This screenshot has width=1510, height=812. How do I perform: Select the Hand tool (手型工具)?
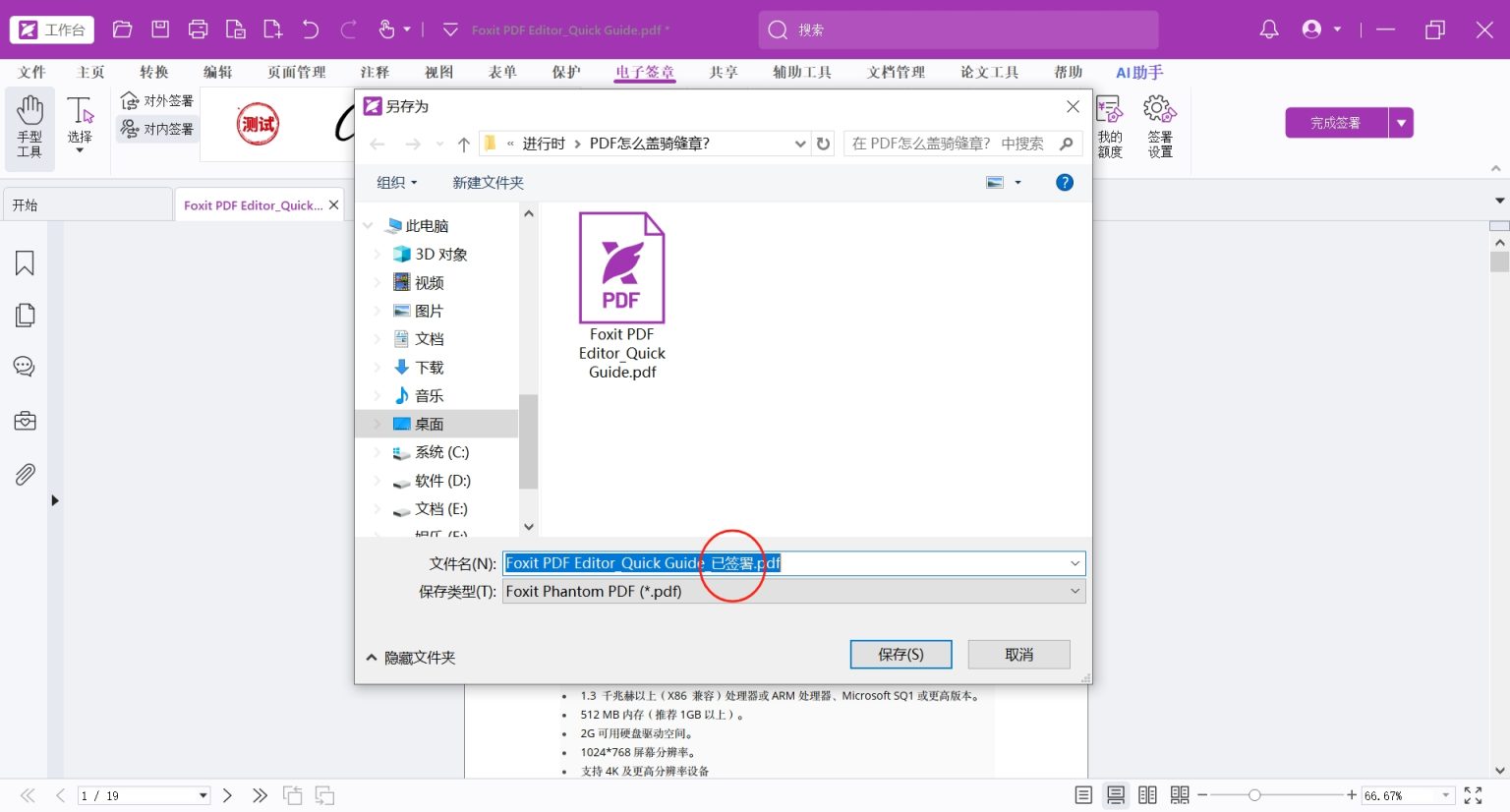click(x=29, y=127)
